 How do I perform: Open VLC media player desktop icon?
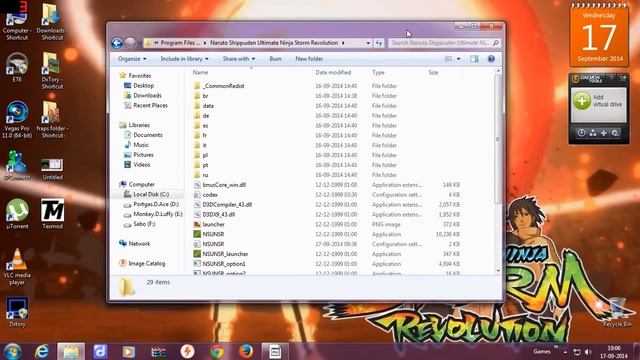17,267
